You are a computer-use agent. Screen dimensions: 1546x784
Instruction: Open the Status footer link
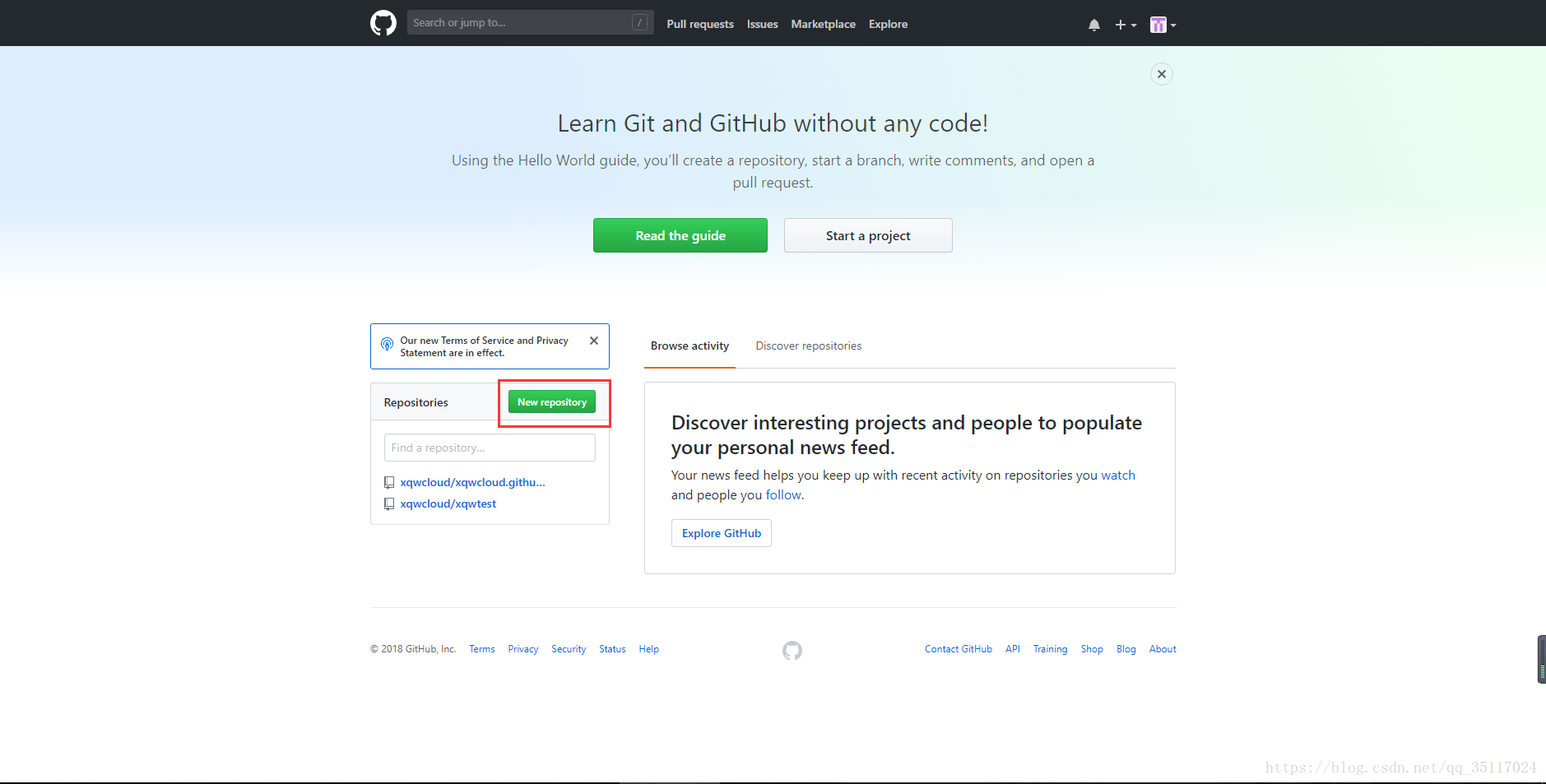point(612,649)
